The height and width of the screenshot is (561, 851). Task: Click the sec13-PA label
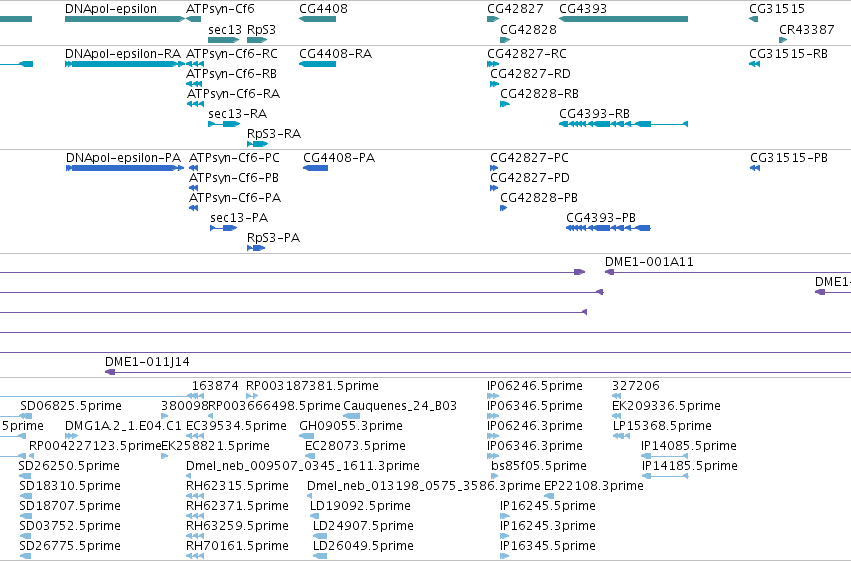click(239, 218)
